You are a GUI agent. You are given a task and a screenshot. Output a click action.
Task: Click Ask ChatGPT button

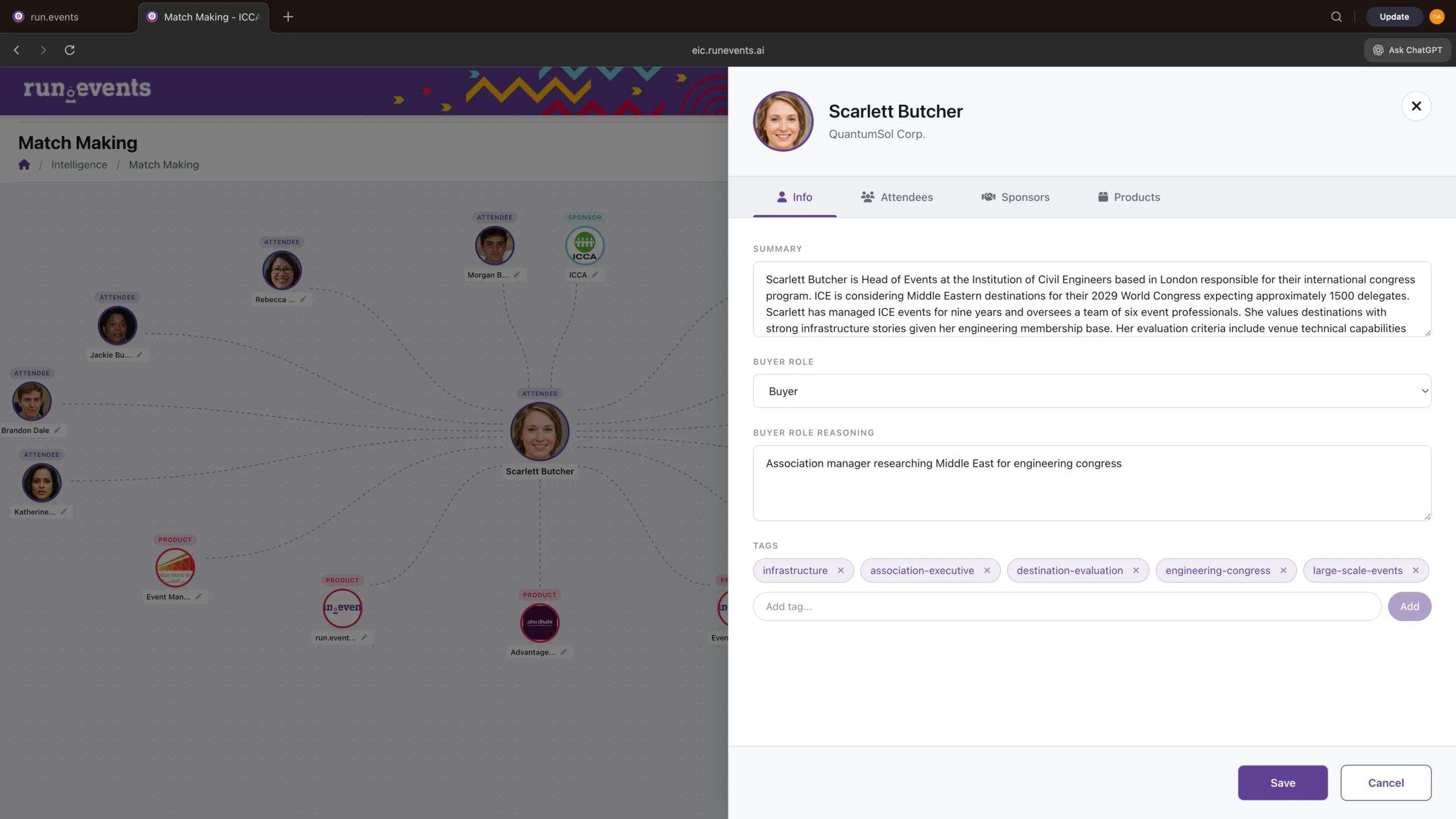(x=1407, y=50)
